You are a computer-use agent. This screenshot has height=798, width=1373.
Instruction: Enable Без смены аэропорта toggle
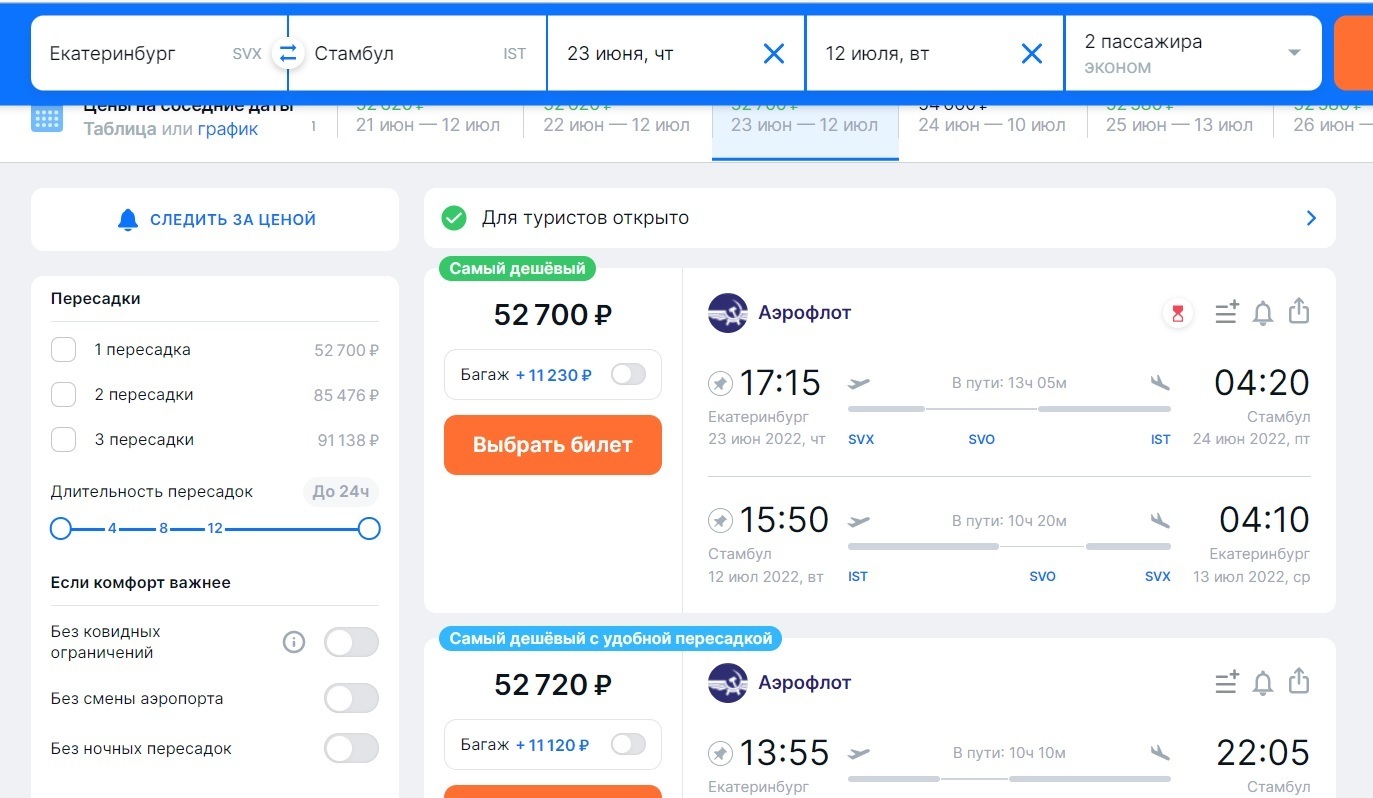(x=351, y=698)
